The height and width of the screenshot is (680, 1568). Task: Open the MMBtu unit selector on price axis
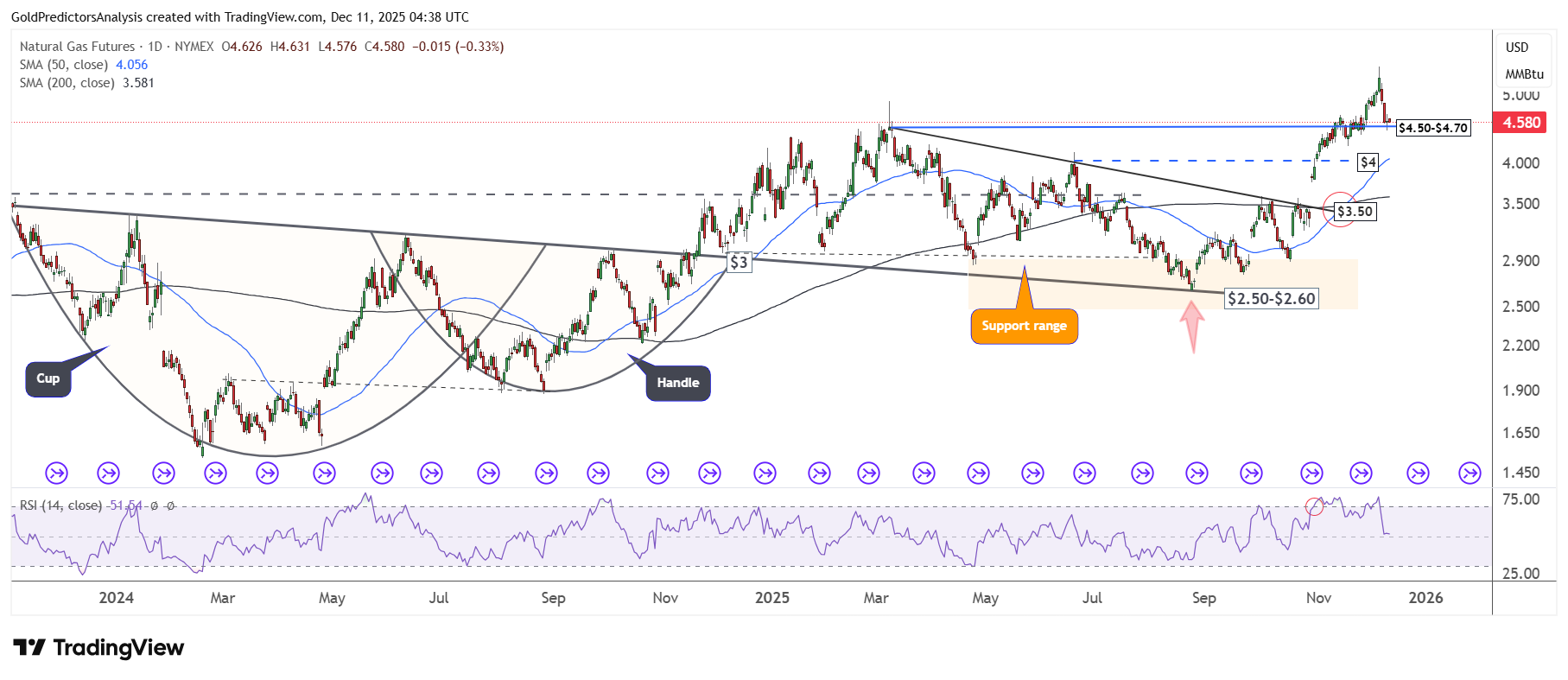coord(1524,74)
